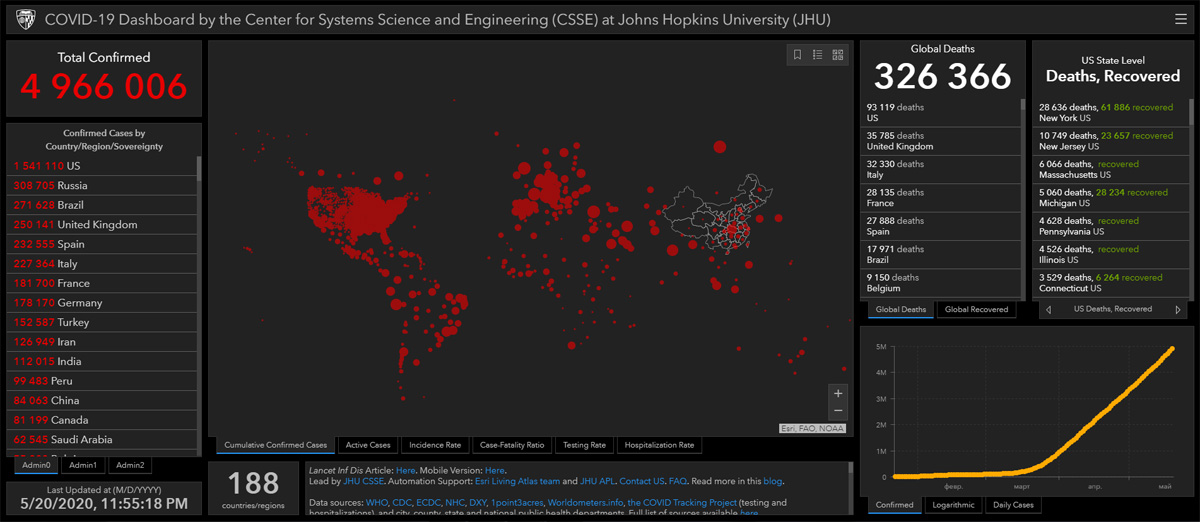Select Brazil in confirmed cases list

[103, 205]
